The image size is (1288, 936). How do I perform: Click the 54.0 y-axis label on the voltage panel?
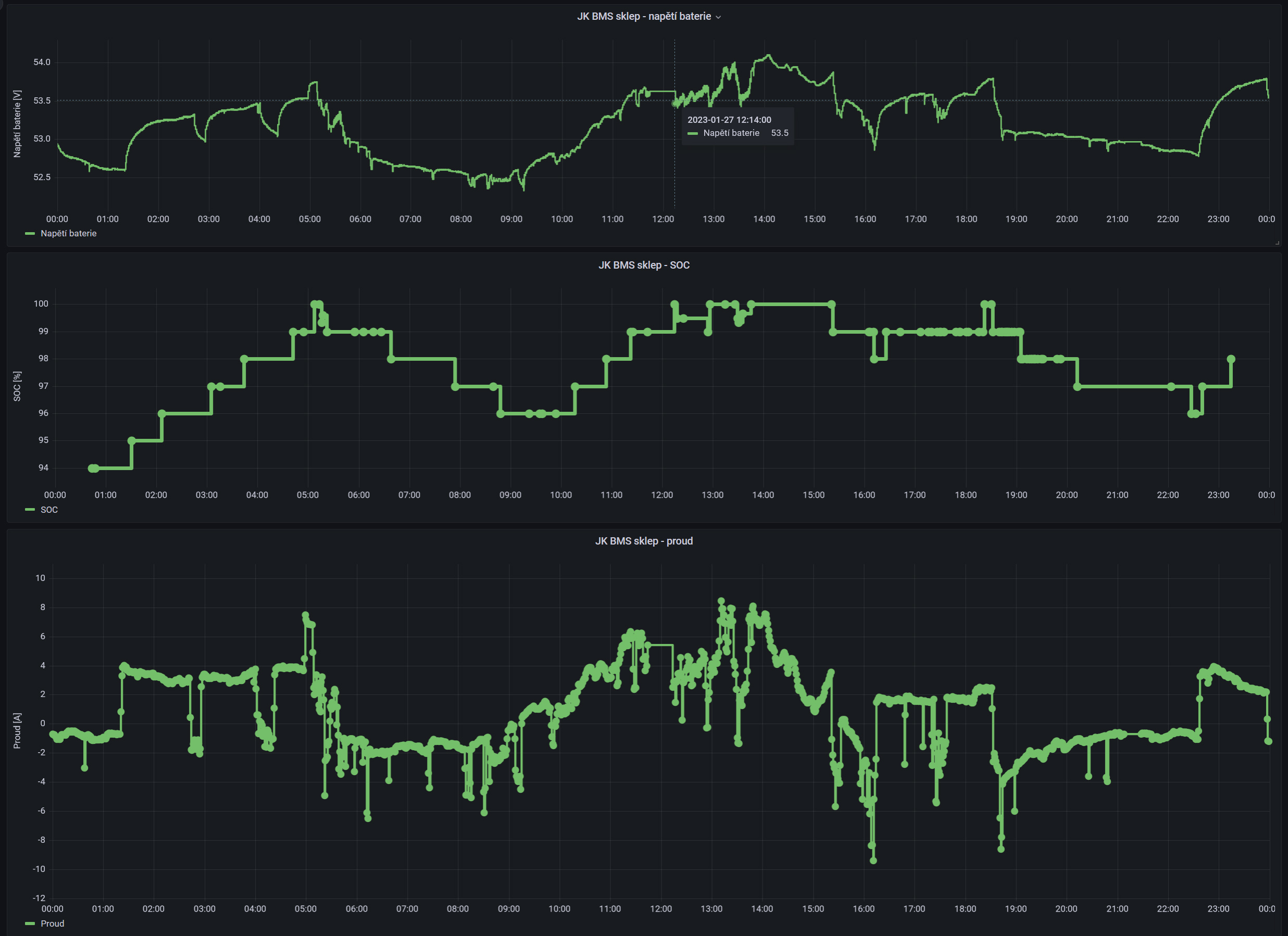tap(42, 62)
